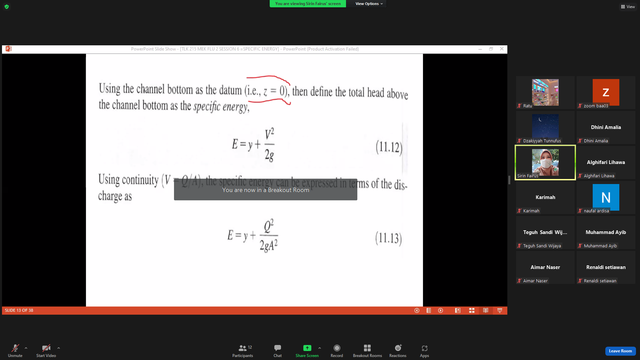Click 'SLIDE 13 OF 38' status text
The width and height of the screenshot is (640, 360).
click(19, 311)
